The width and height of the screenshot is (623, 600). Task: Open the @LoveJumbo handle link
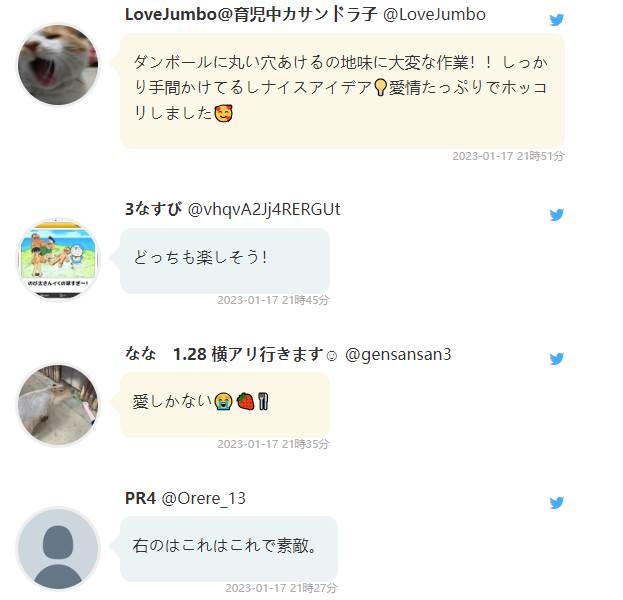pos(434,15)
